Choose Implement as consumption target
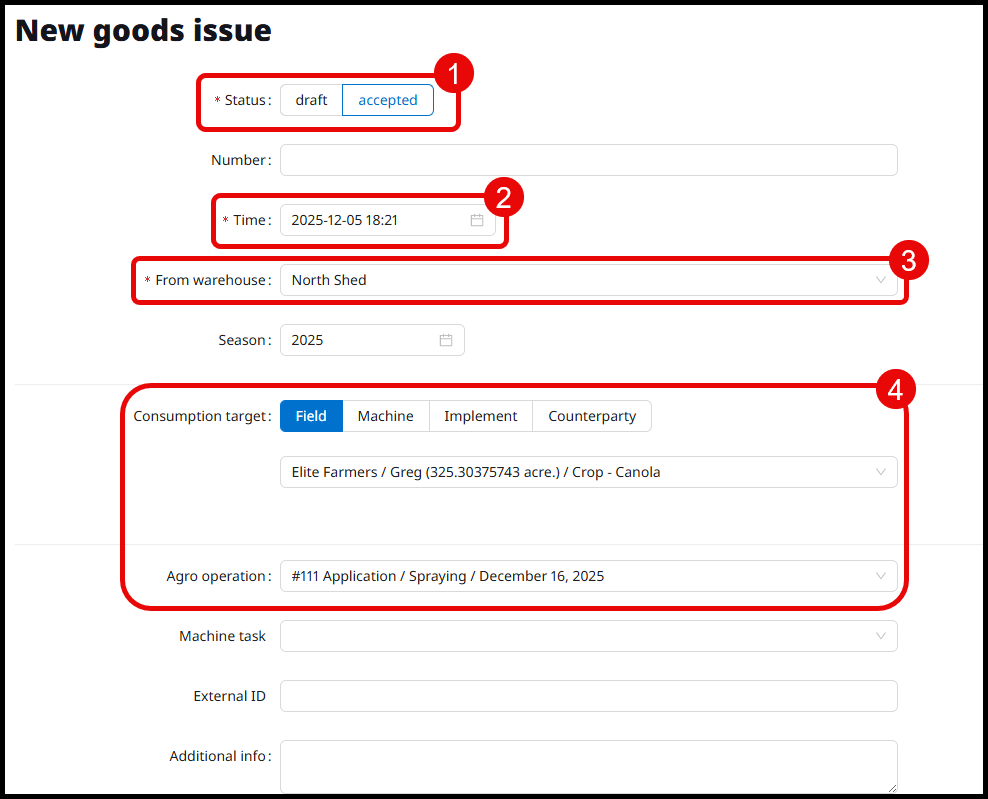The width and height of the screenshot is (988, 799). [481, 416]
